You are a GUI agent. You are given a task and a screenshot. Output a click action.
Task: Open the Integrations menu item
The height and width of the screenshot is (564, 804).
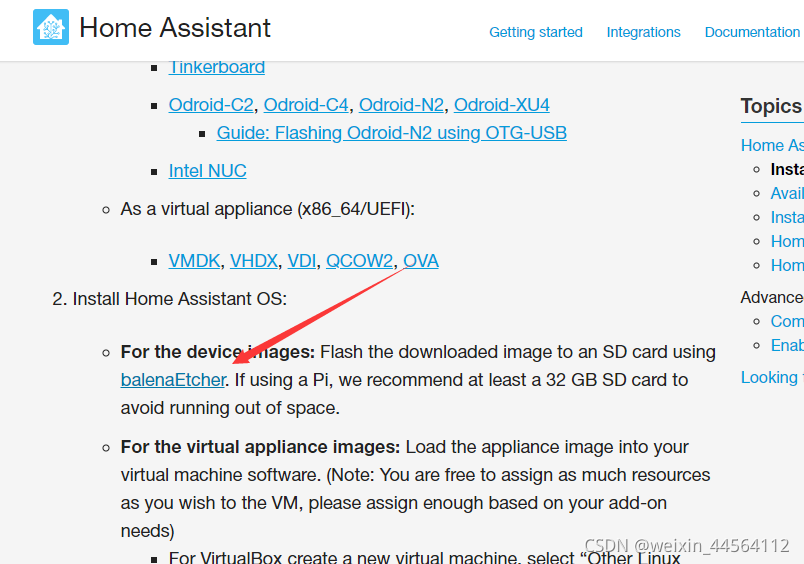[644, 32]
